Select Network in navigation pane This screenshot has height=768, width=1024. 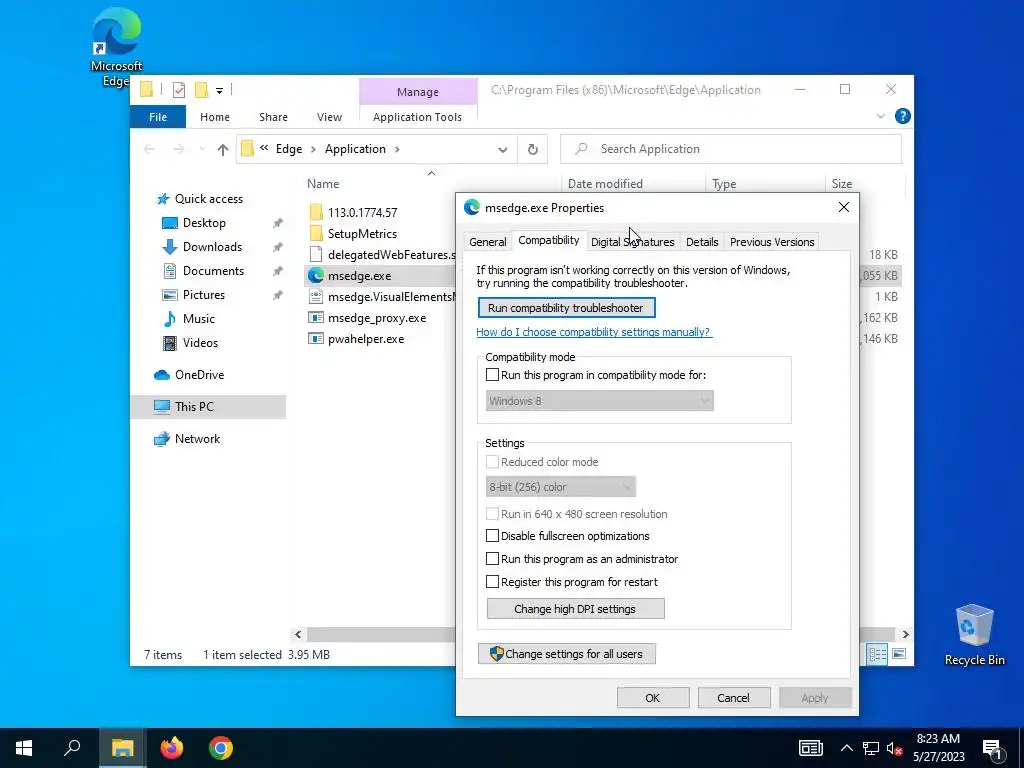[197, 439]
